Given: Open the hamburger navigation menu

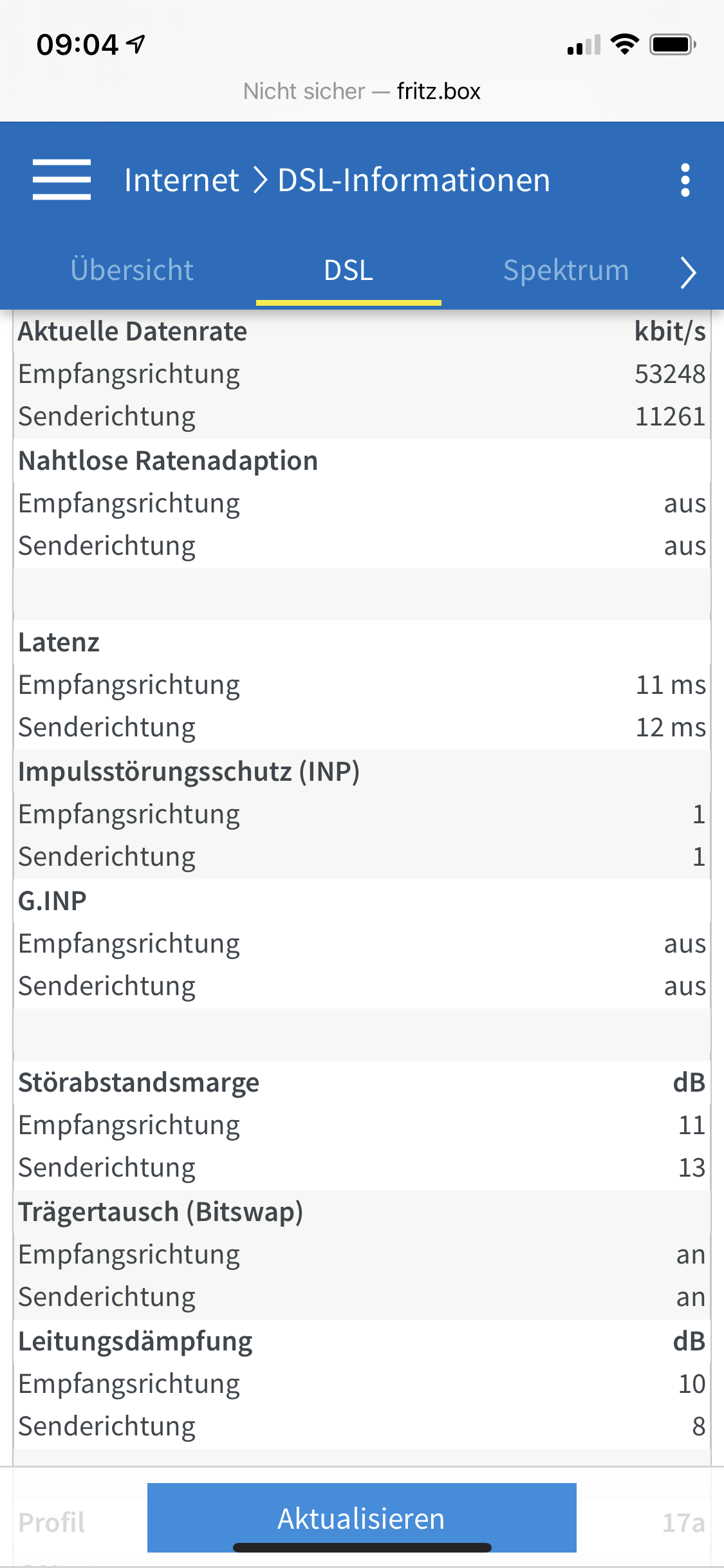Looking at the screenshot, I should point(61,180).
